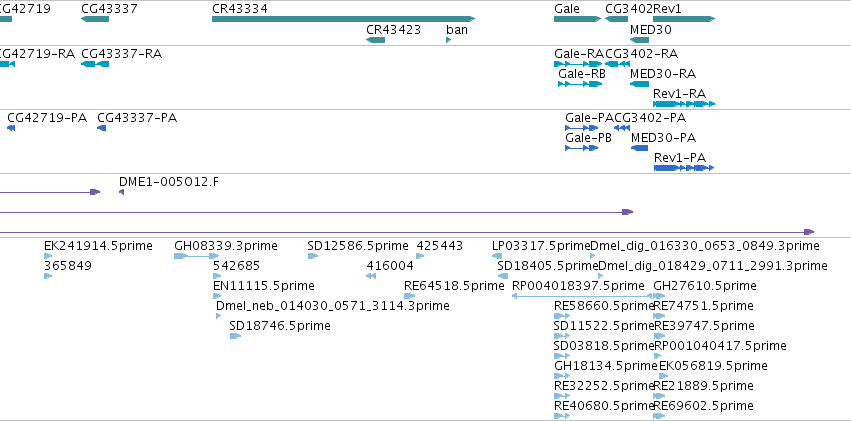
Task: Select the EK241914.5prime EST arrow
Action: coord(48,256)
